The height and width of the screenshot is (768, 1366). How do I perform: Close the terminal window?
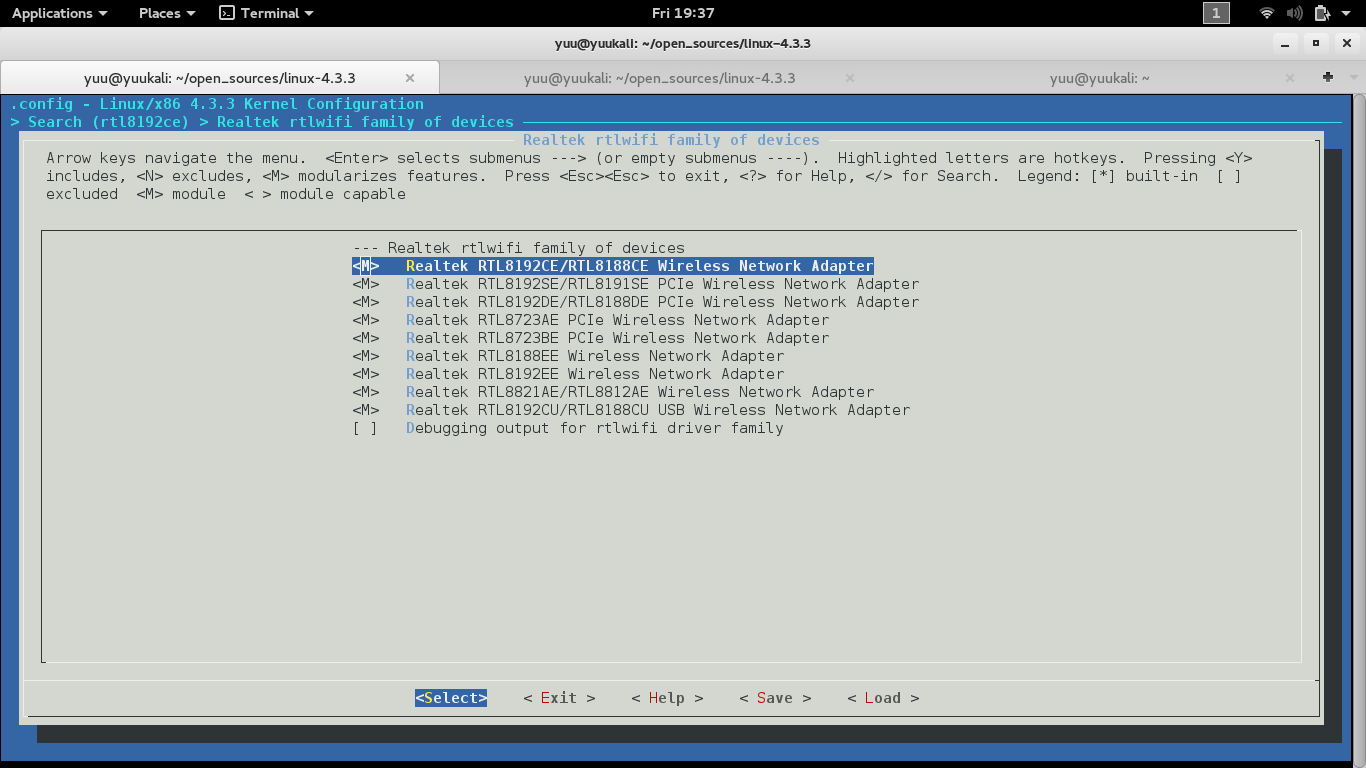(x=1346, y=43)
